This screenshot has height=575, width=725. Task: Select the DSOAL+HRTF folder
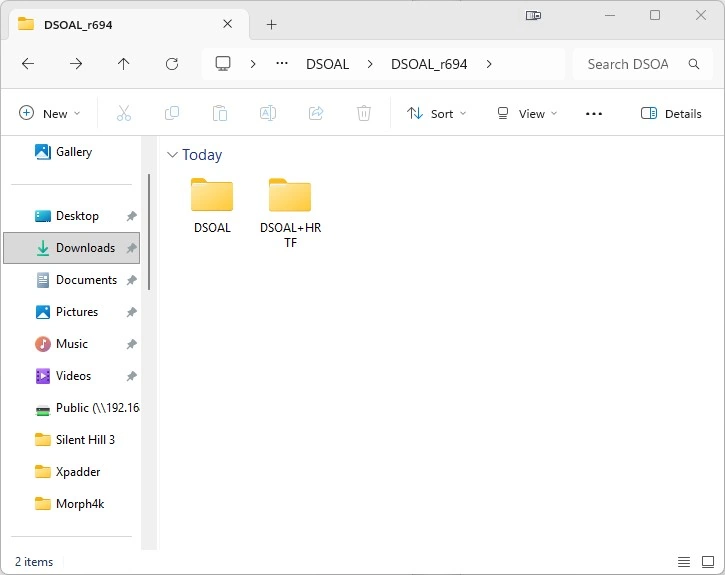(290, 213)
